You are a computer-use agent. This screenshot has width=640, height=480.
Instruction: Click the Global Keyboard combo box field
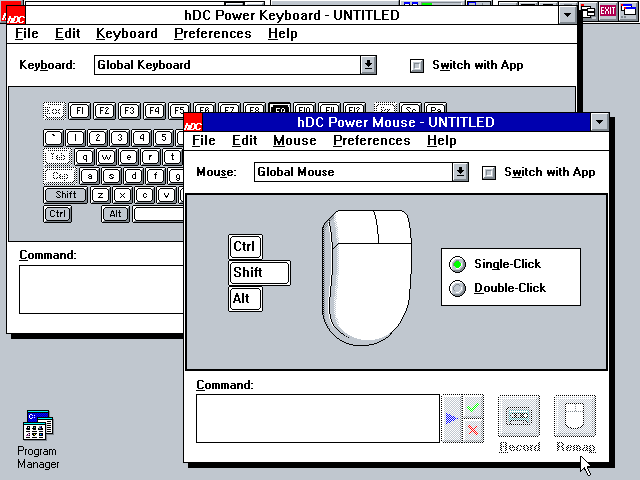pos(227,65)
